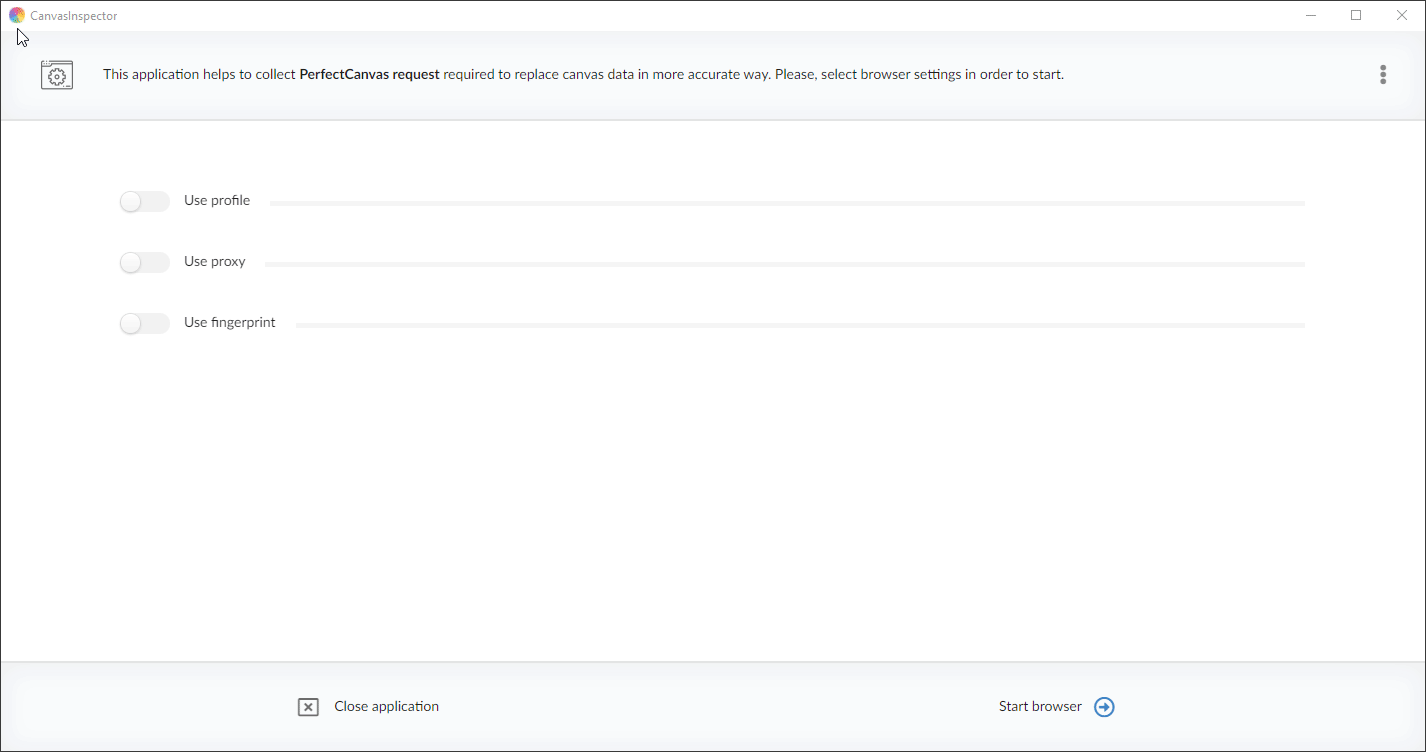
Task: Expand the Use fingerprint section divider line
Action: pyautogui.click(x=800, y=325)
